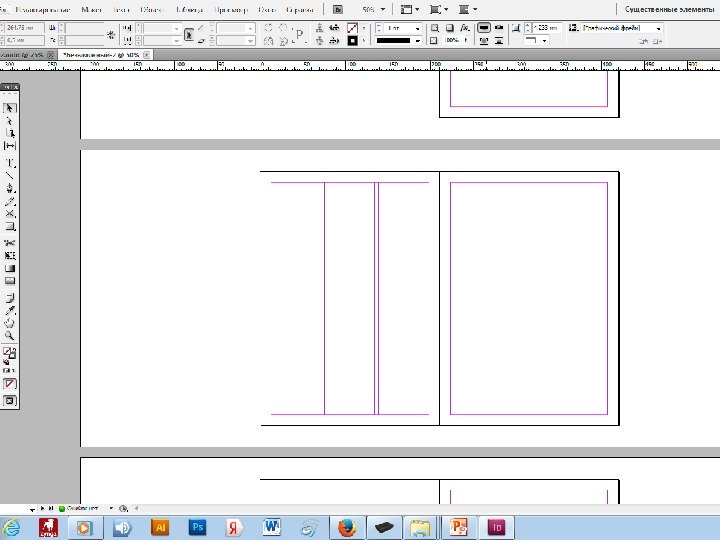
Task: Open the stroke style line dropdown
Action: (417, 40)
